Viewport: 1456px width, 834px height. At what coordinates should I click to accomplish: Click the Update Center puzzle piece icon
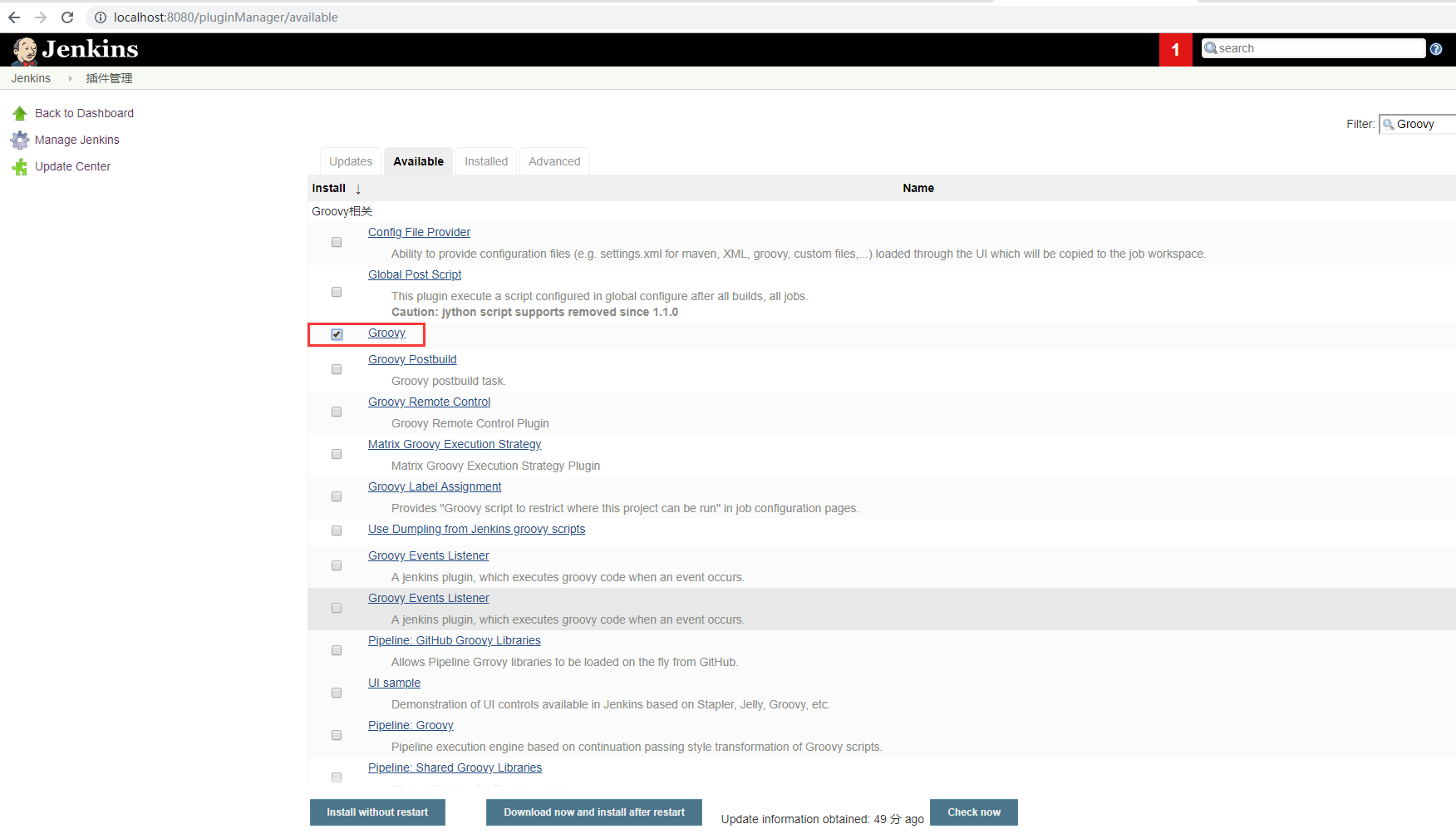(20, 167)
